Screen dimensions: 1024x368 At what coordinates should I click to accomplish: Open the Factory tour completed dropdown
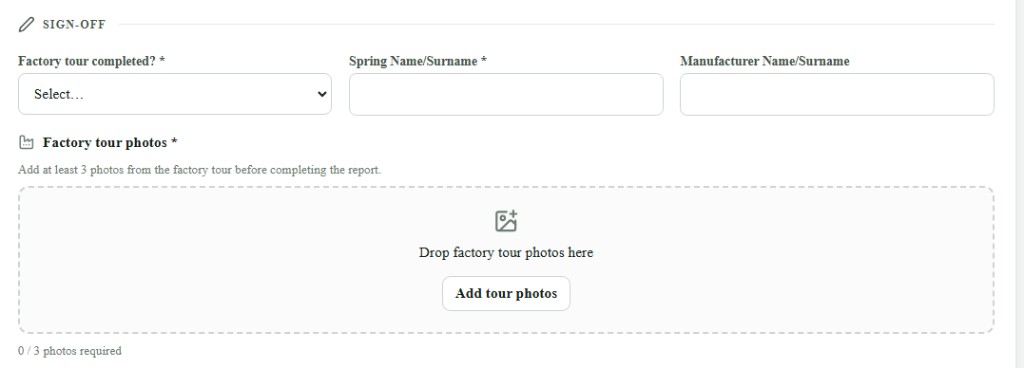pos(175,94)
